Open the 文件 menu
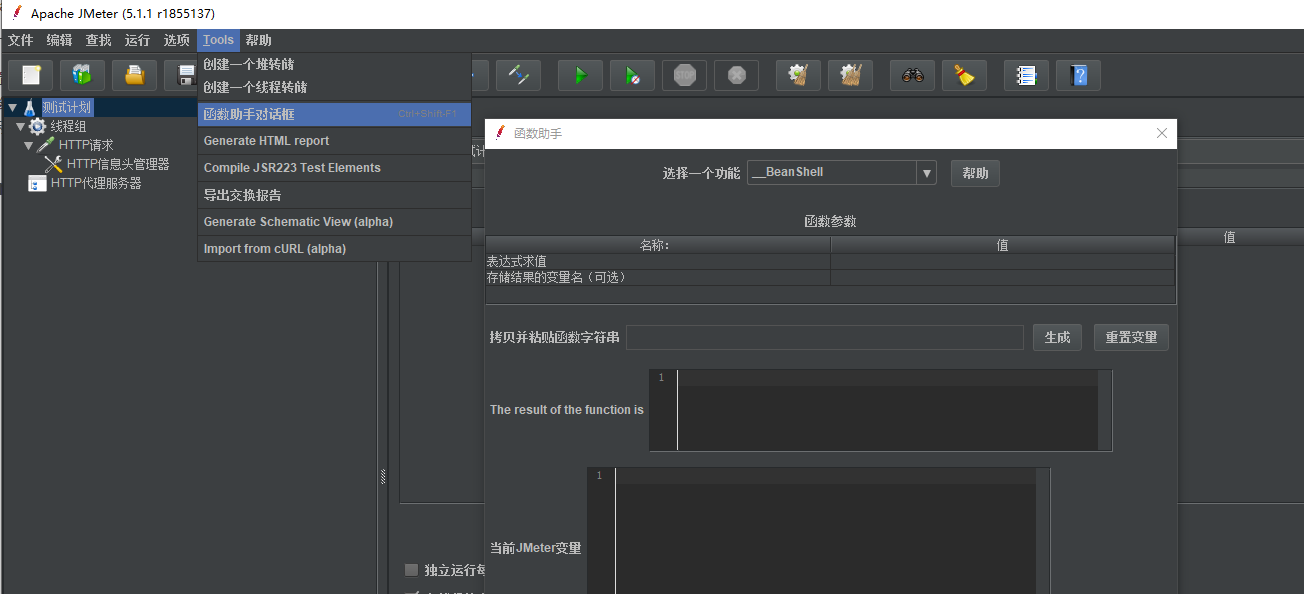Image resolution: width=1304 pixels, height=594 pixels. (20, 40)
